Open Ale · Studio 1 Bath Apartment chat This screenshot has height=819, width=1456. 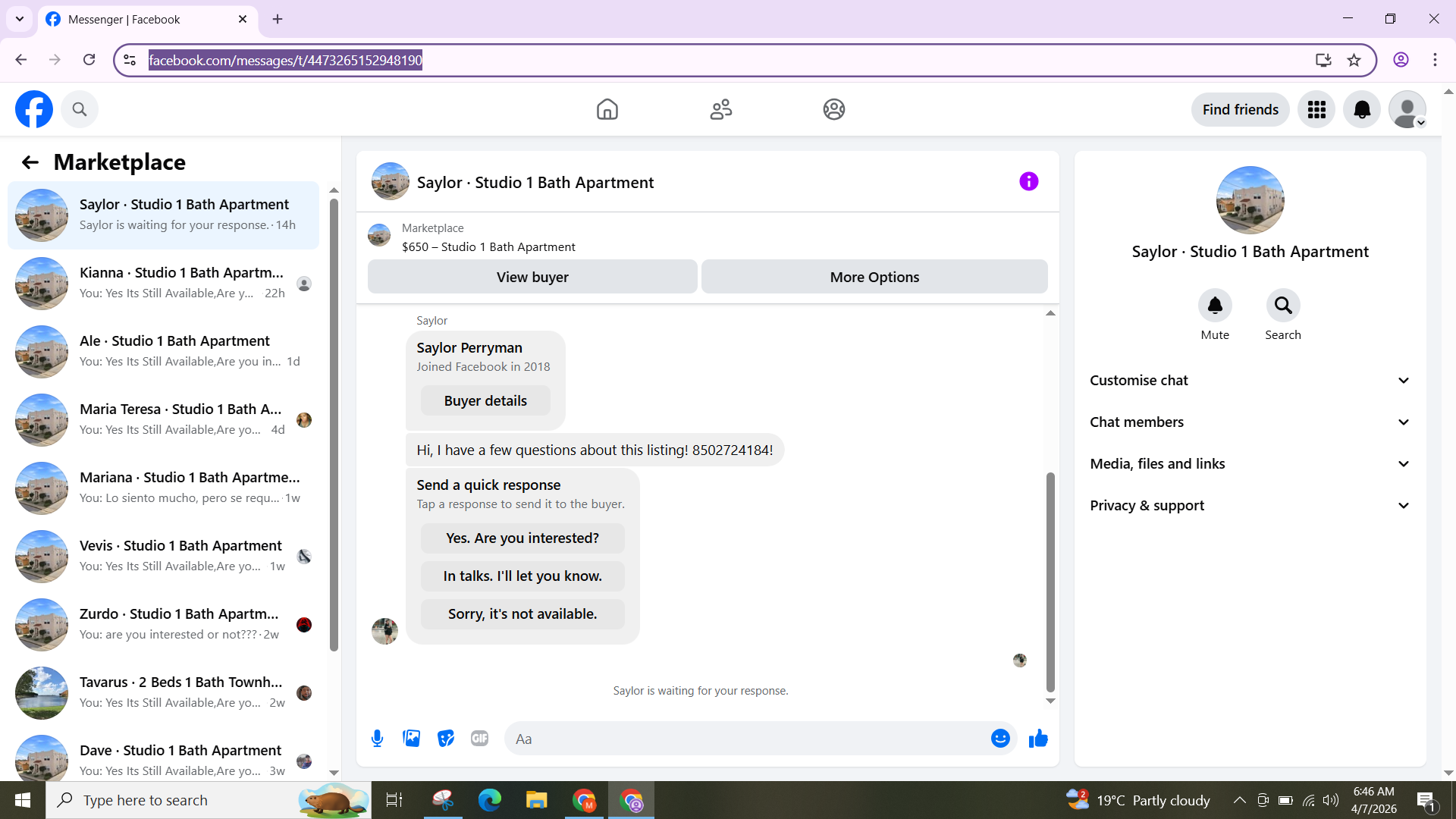coord(163,351)
